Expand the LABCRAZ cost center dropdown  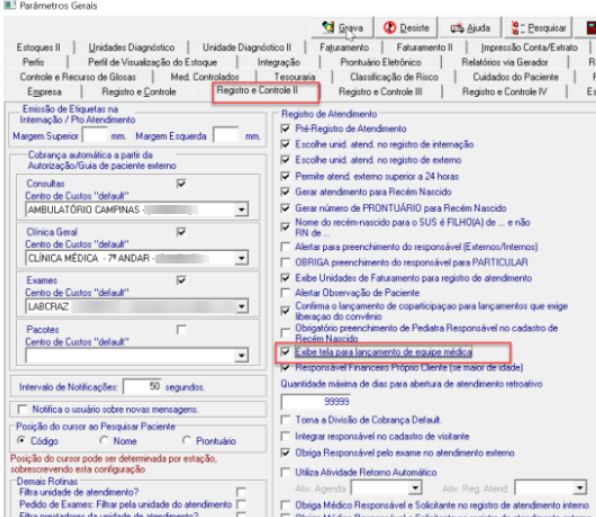point(241,306)
